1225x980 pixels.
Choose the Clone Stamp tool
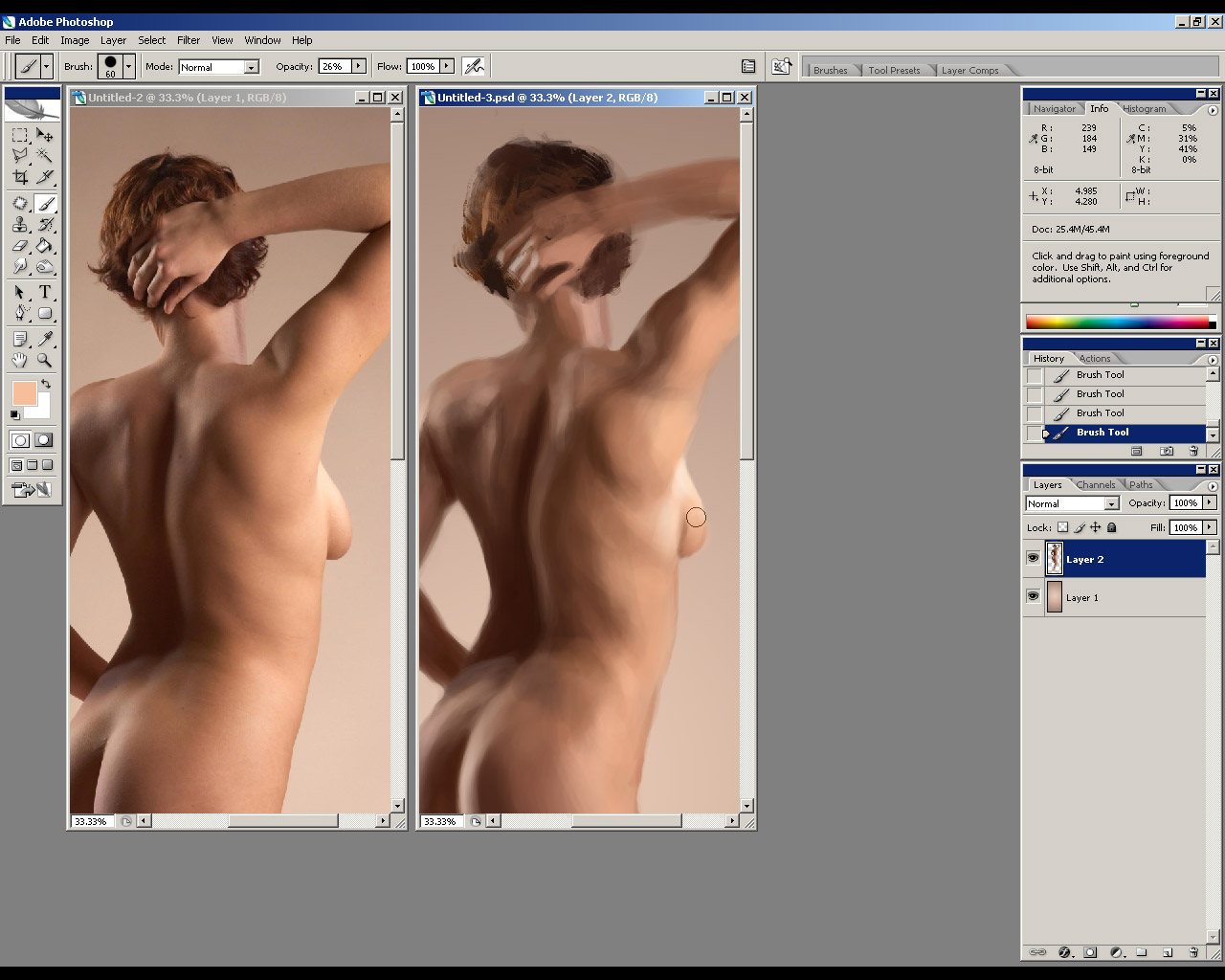(x=19, y=225)
